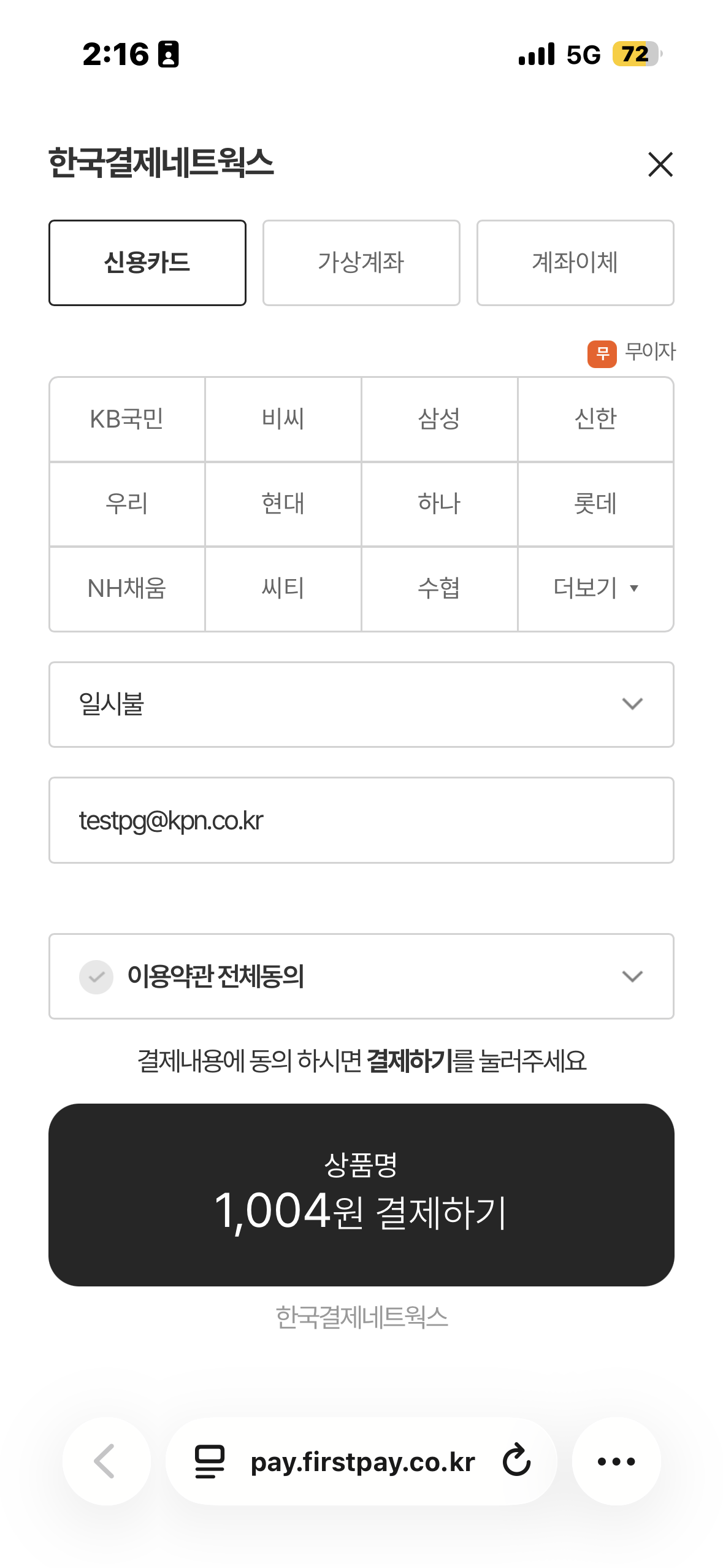Viewport: 723px width, 1568px height.
Task: Tap the browser back arrow
Action: [105, 1461]
